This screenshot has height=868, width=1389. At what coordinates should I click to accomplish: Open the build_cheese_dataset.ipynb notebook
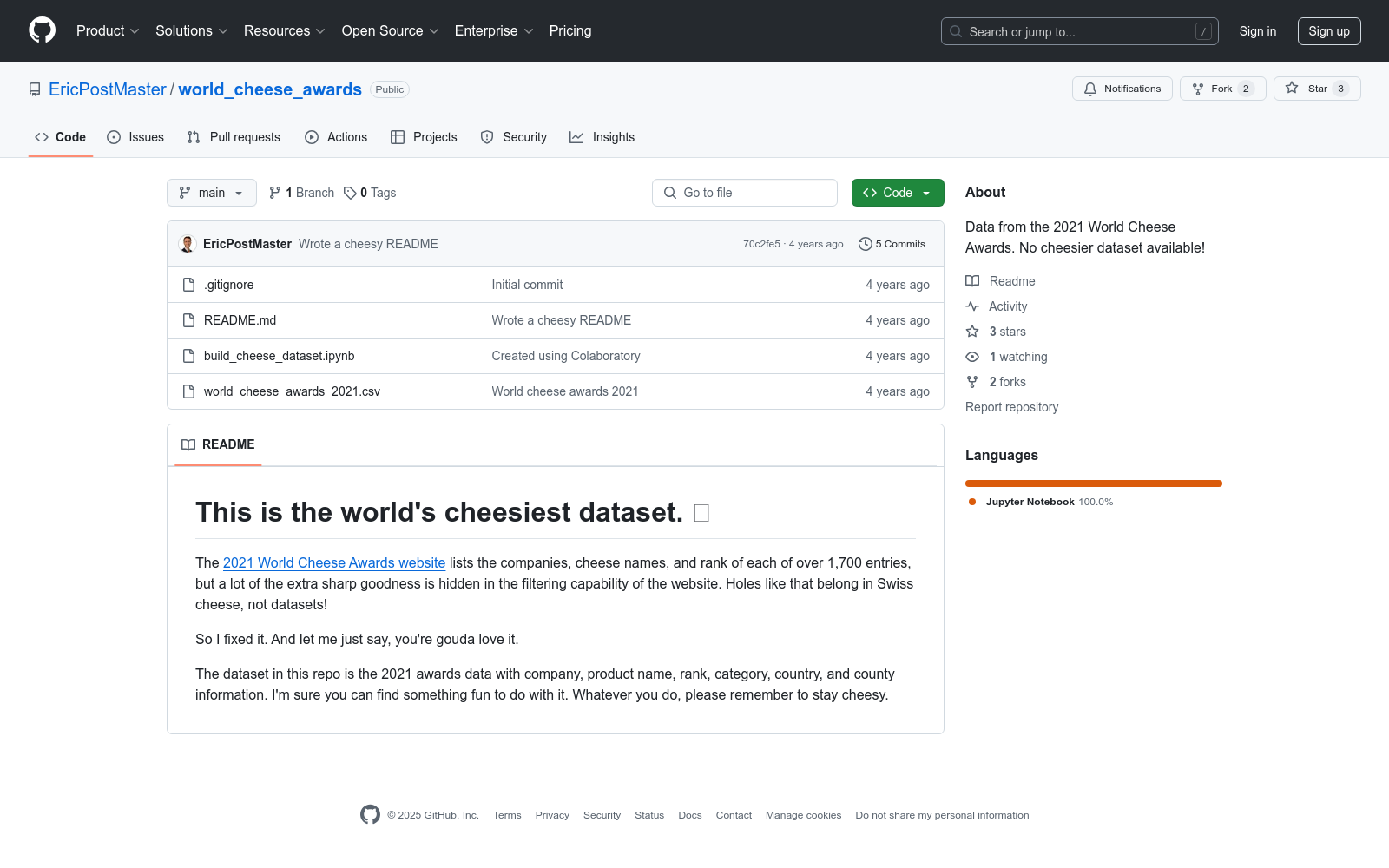click(x=280, y=356)
